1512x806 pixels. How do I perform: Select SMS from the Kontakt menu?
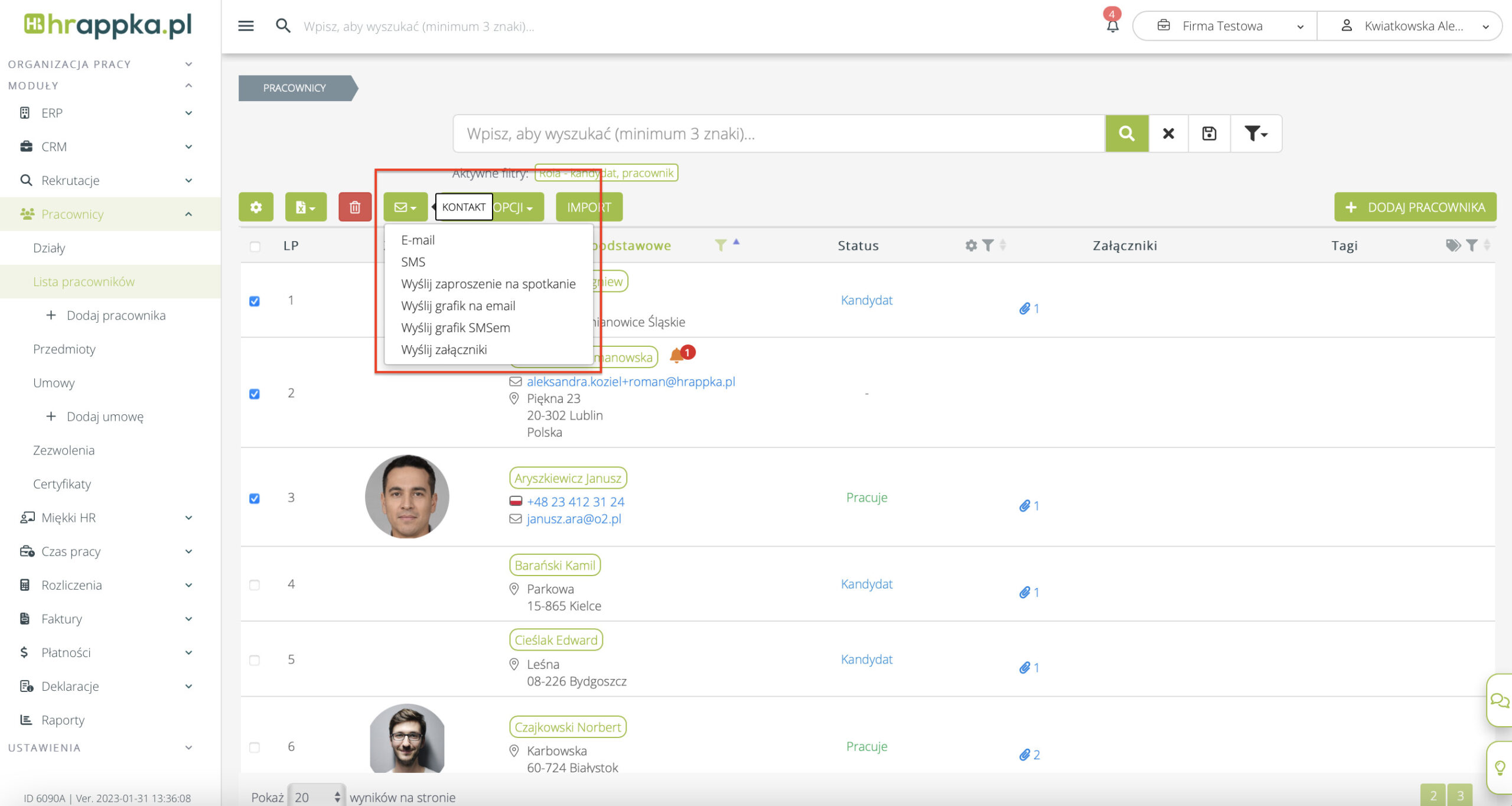(413, 262)
